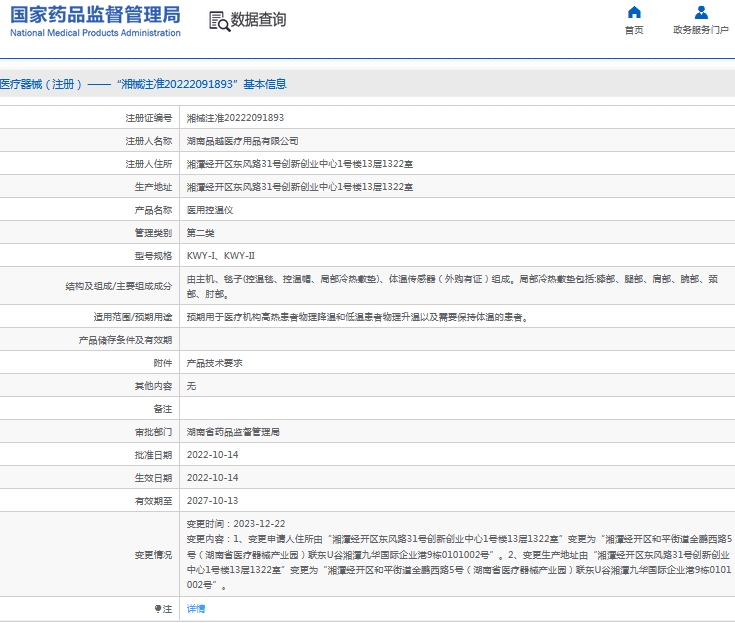Screen dimensions: 735x623
Task: Click the page title with 基本信息
Action: click(143, 84)
